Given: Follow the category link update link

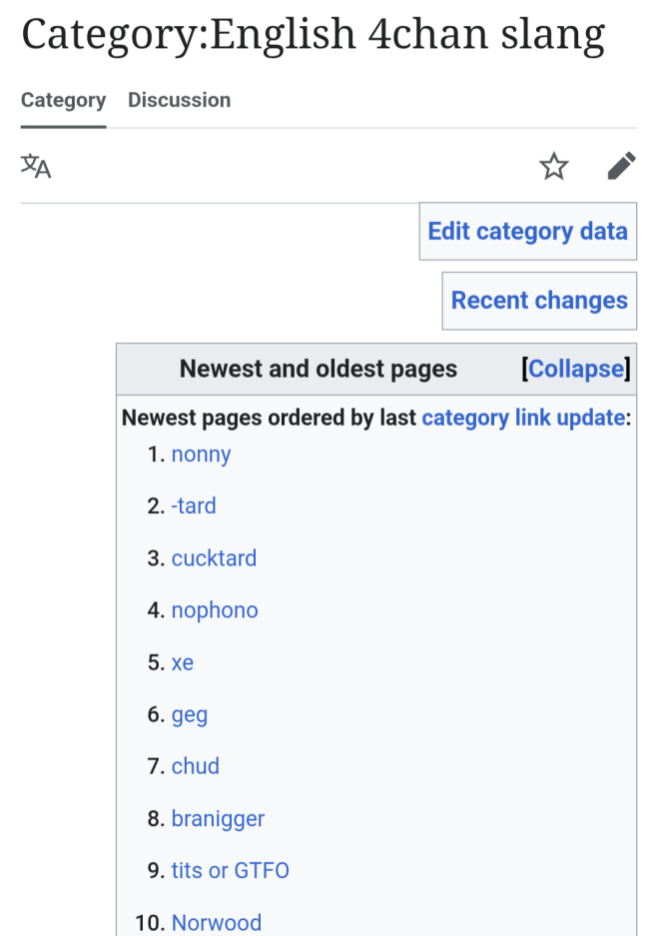Looking at the screenshot, I should 523,417.
